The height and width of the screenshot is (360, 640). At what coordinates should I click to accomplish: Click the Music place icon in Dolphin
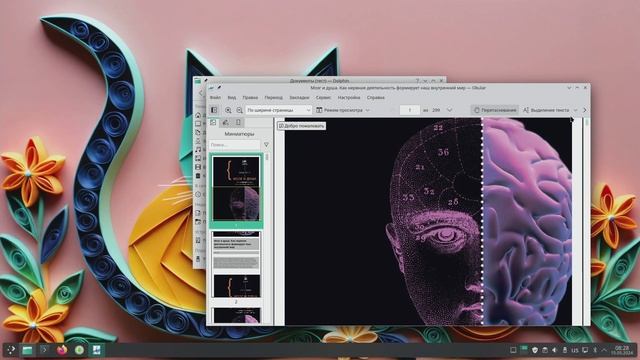[x=198, y=150]
